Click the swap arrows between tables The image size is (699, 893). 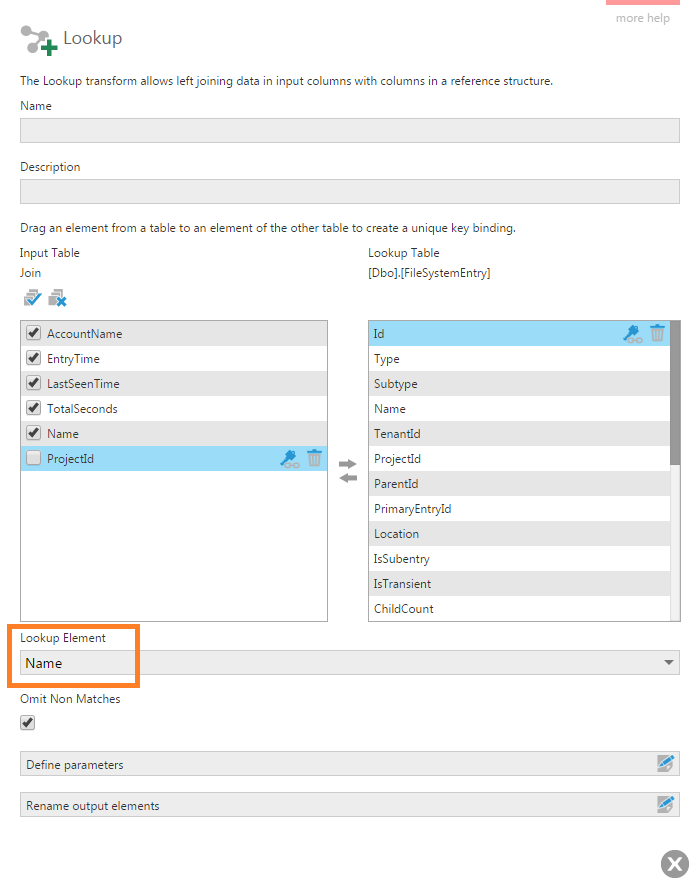(x=348, y=471)
